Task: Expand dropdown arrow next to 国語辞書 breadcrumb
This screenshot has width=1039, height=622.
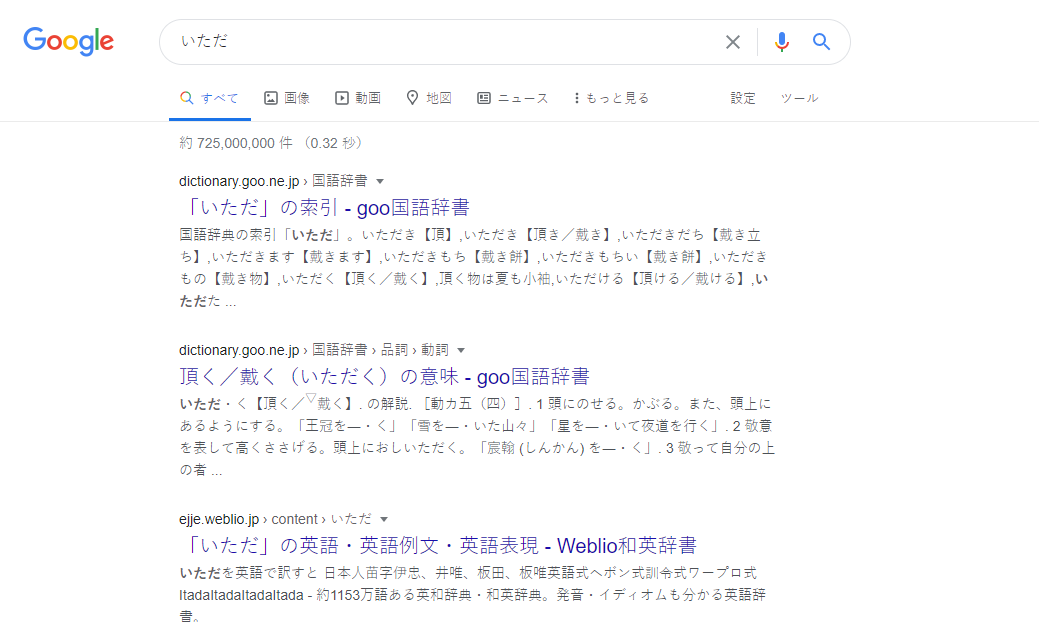Action: 380,181
